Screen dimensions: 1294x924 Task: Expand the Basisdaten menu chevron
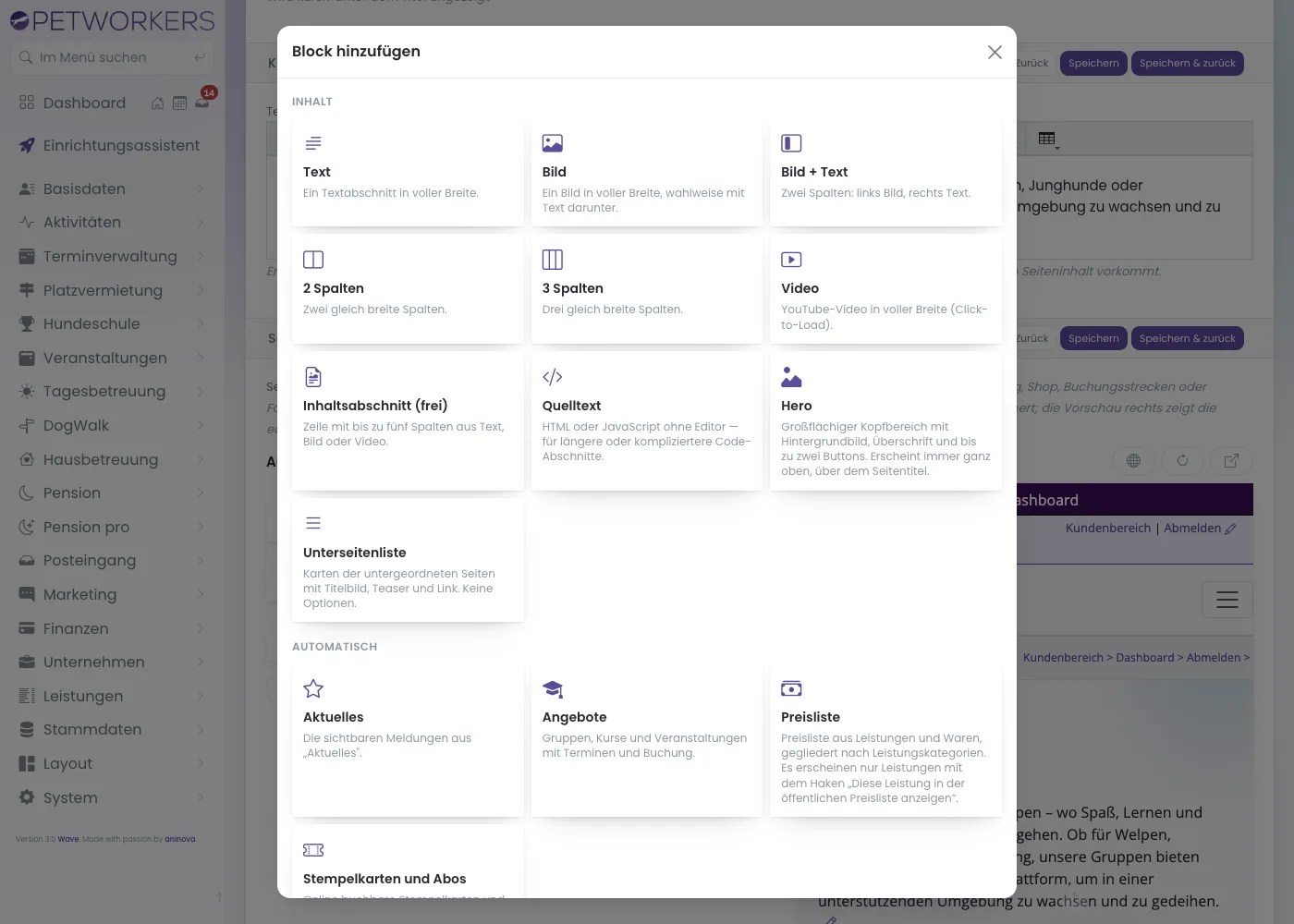pos(200,188)
